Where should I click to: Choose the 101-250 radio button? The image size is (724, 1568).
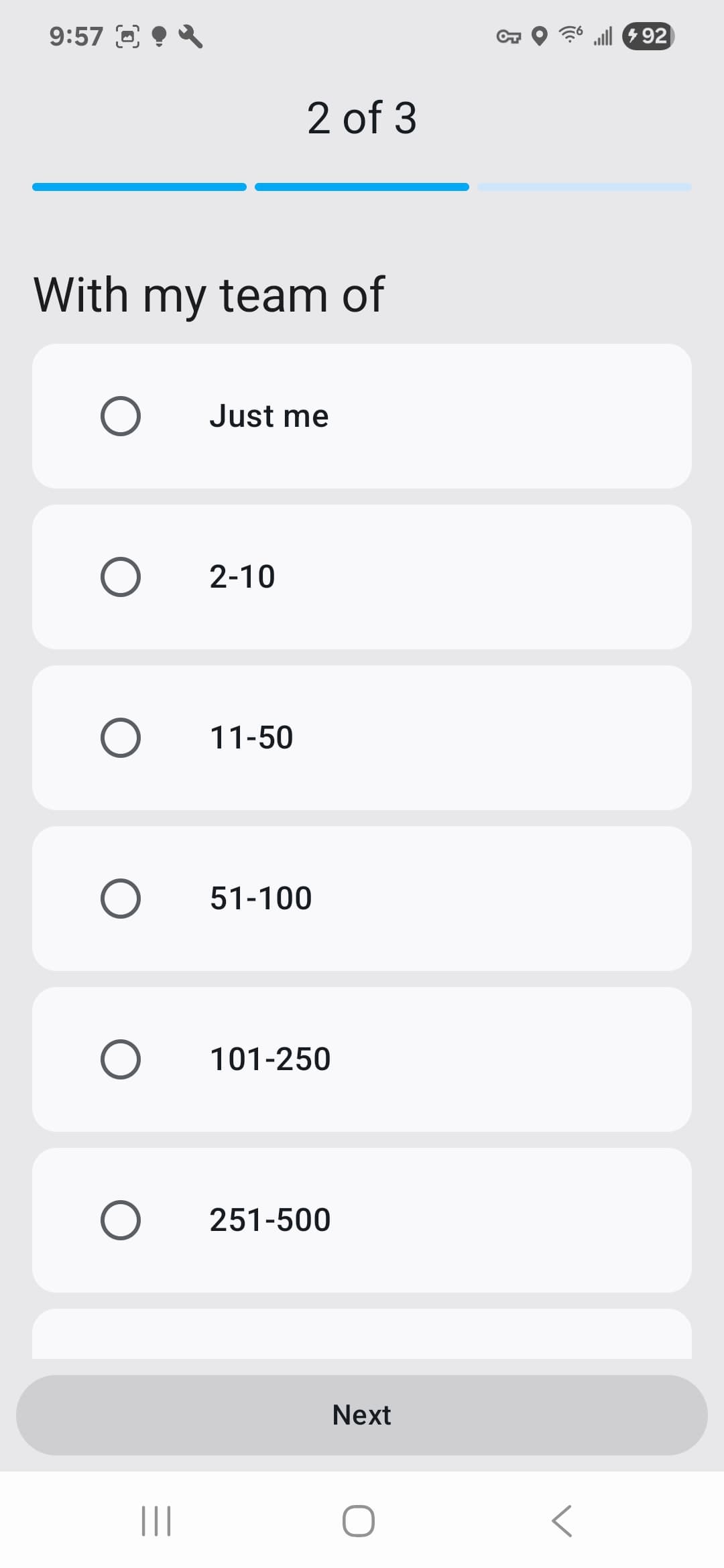pos(121,1059)
